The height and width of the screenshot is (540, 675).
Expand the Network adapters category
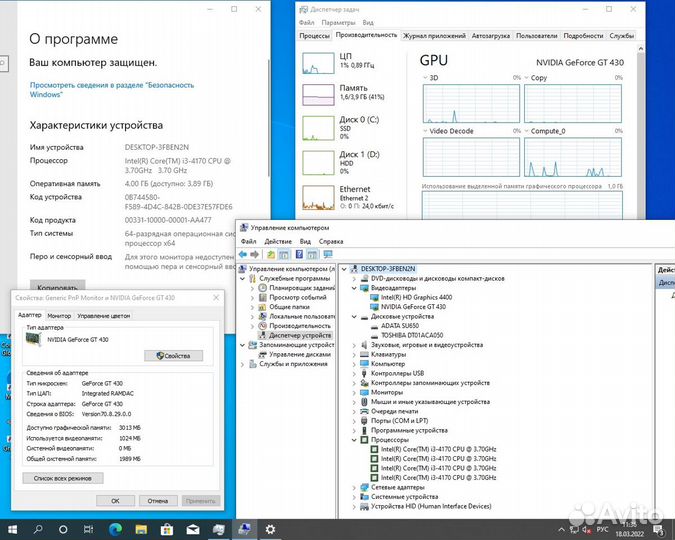click(x=354, y=487)
